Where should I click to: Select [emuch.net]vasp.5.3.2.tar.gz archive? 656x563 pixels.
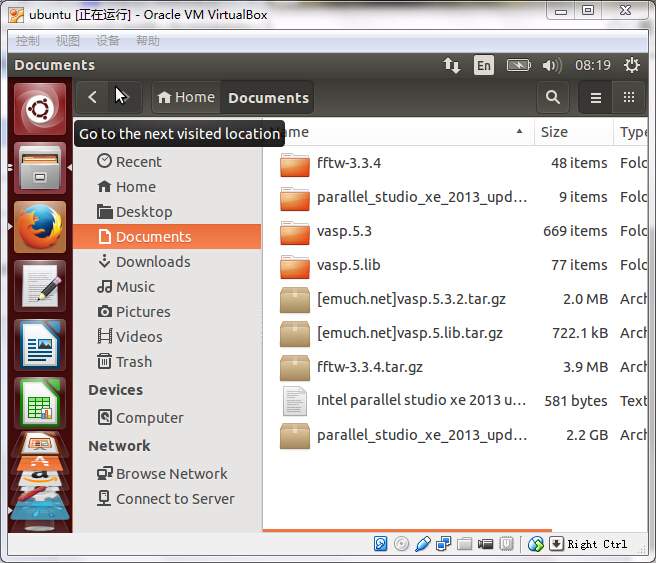pyautogui.click(x=456, y=299)
